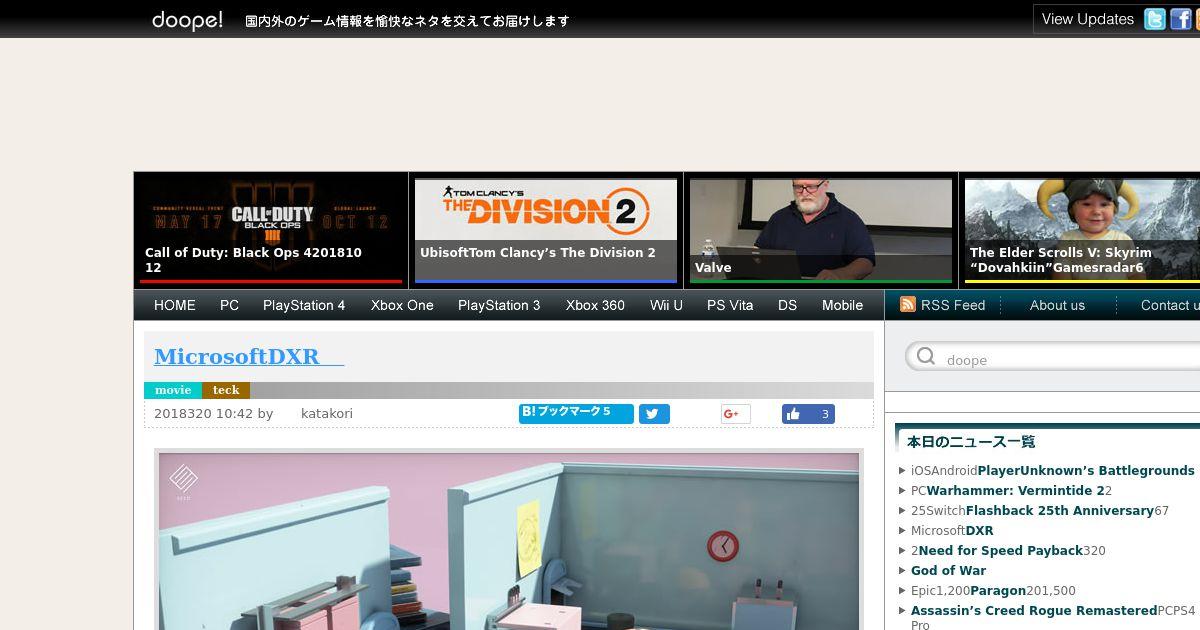1200x630 pixels.
Task: Open God of War news item
Action: [948, 570]
